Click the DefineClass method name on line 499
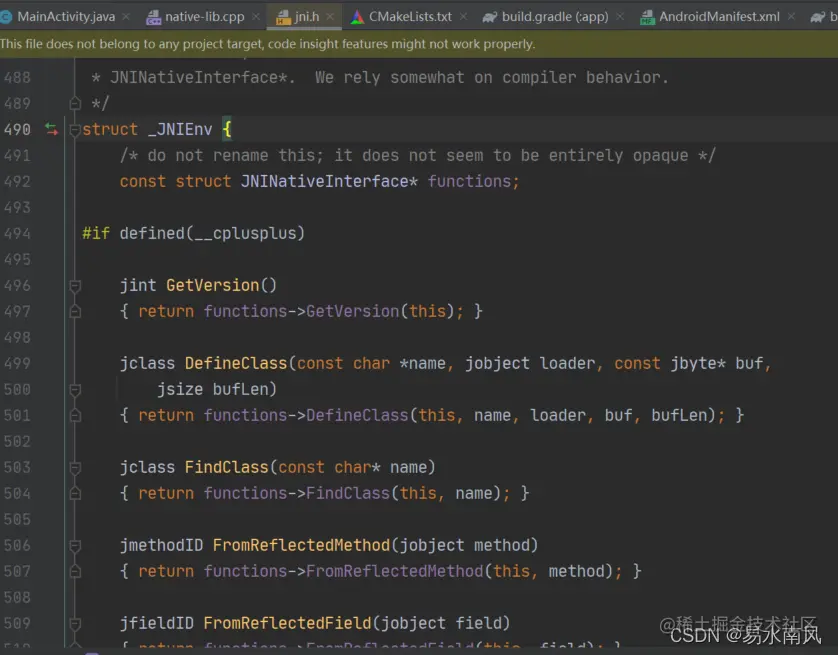Viewport: 838px width, 655px height. [x=236, y=363]
